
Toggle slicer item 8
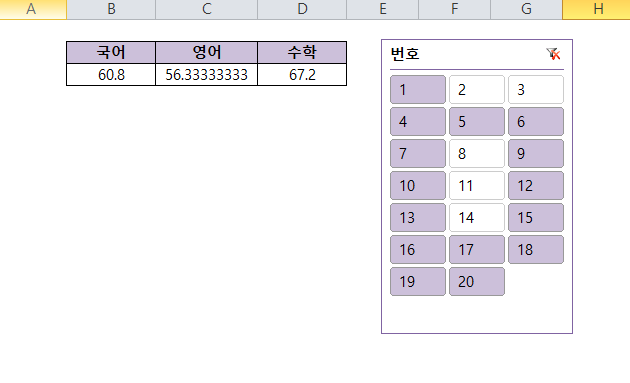click(x=477, y=154)
